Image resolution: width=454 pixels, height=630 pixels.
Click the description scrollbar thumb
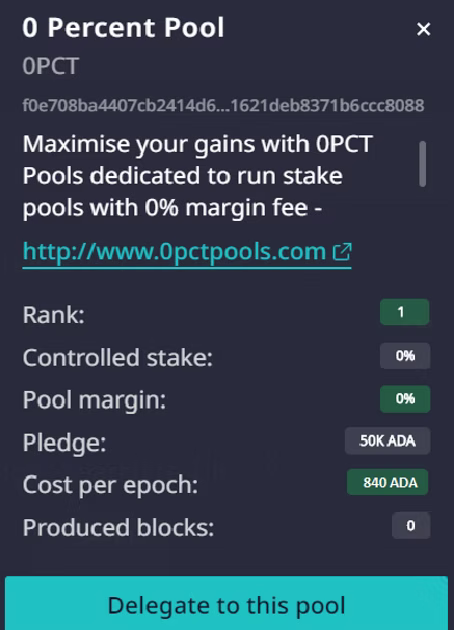422,164
